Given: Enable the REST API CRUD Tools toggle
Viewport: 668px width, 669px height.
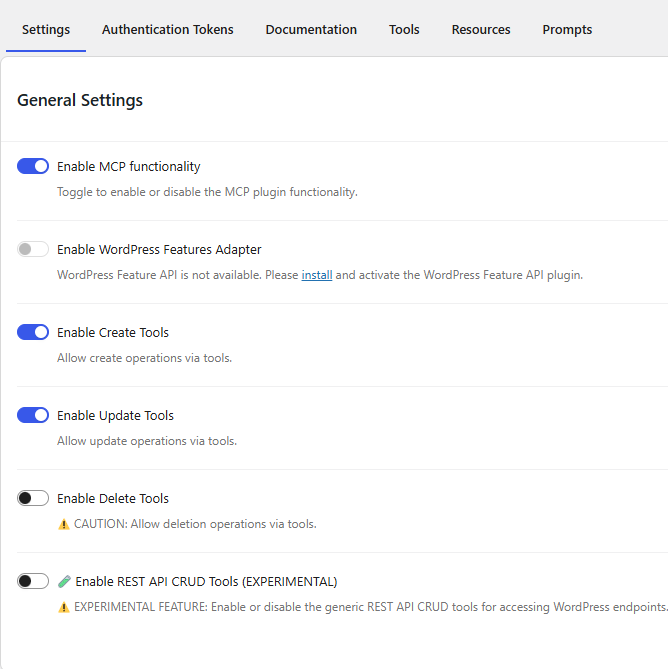Looking at the screenshot, I should click(x=33, y=581).
